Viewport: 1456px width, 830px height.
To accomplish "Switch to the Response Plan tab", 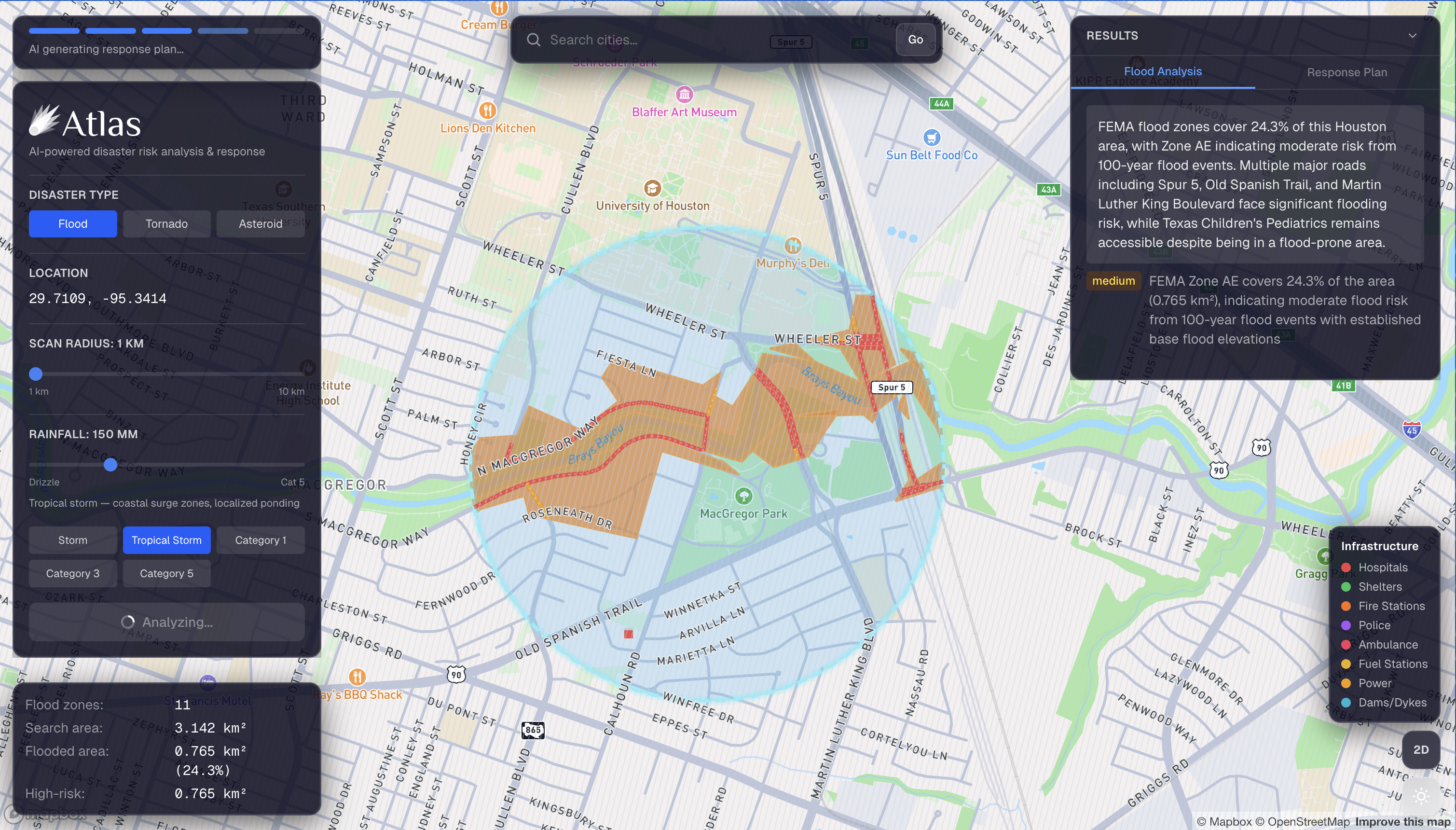I will coord(1346,72).
